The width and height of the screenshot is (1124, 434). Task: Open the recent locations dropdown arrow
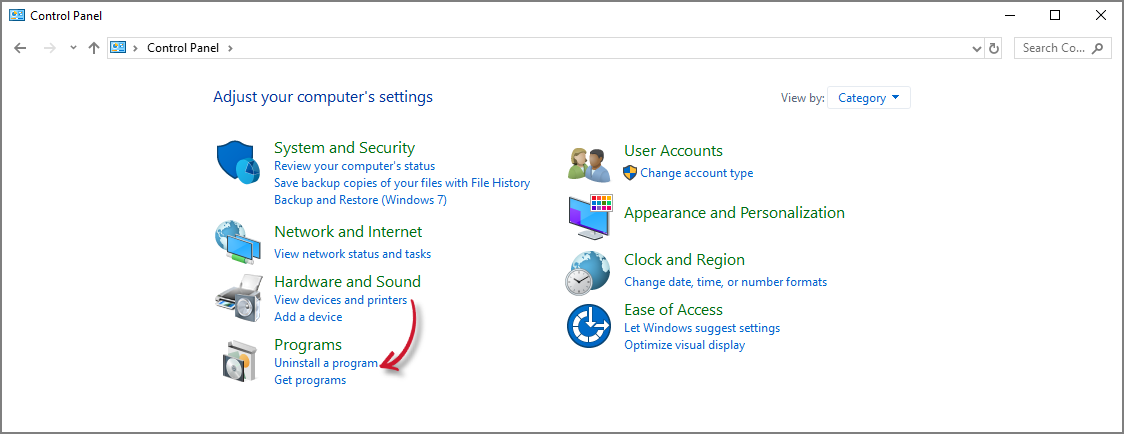(73, 48)
